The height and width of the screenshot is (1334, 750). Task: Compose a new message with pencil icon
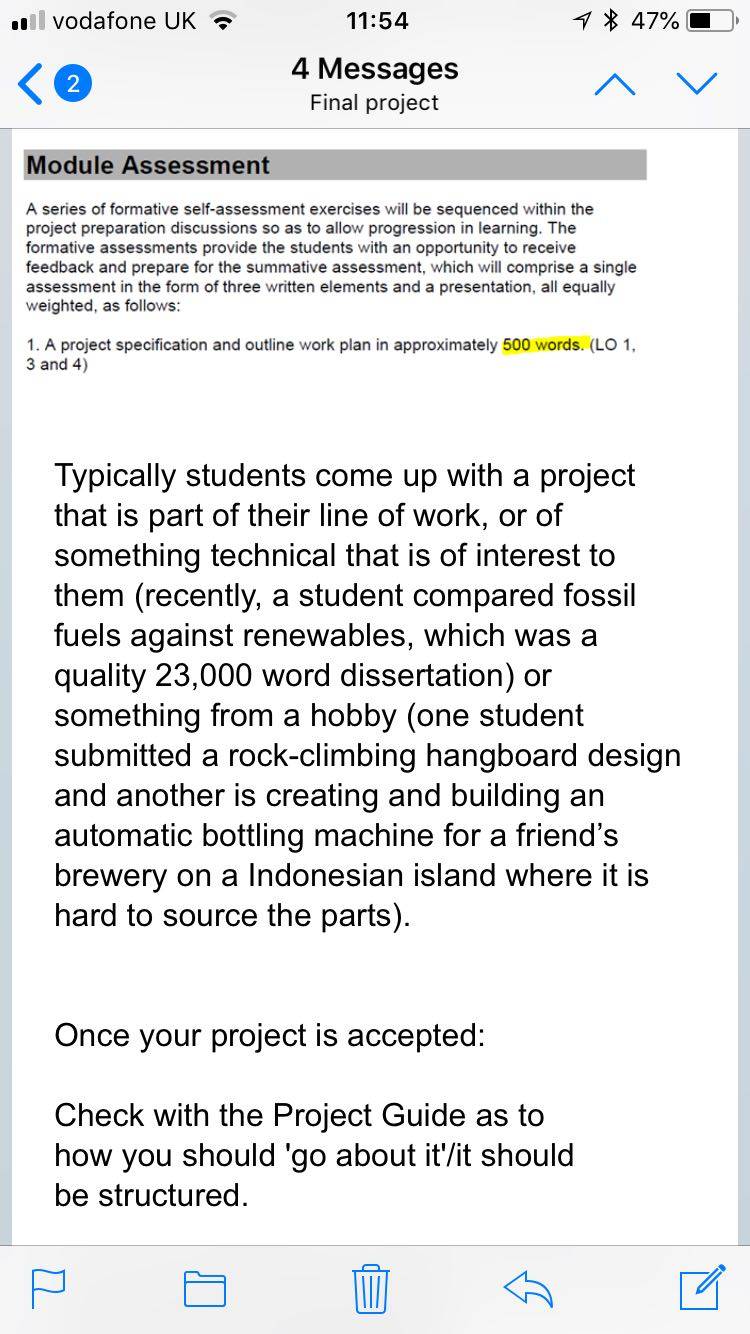[x=701, y=1288]
